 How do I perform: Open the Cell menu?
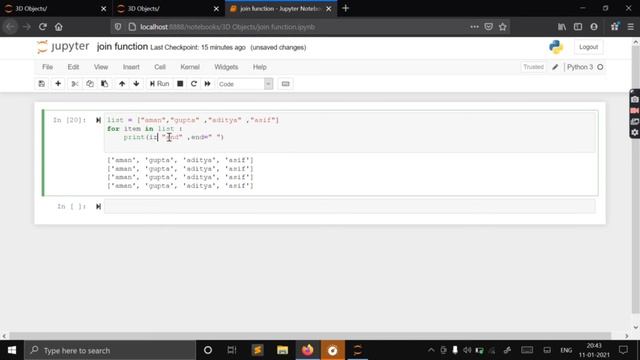(160, 67)
